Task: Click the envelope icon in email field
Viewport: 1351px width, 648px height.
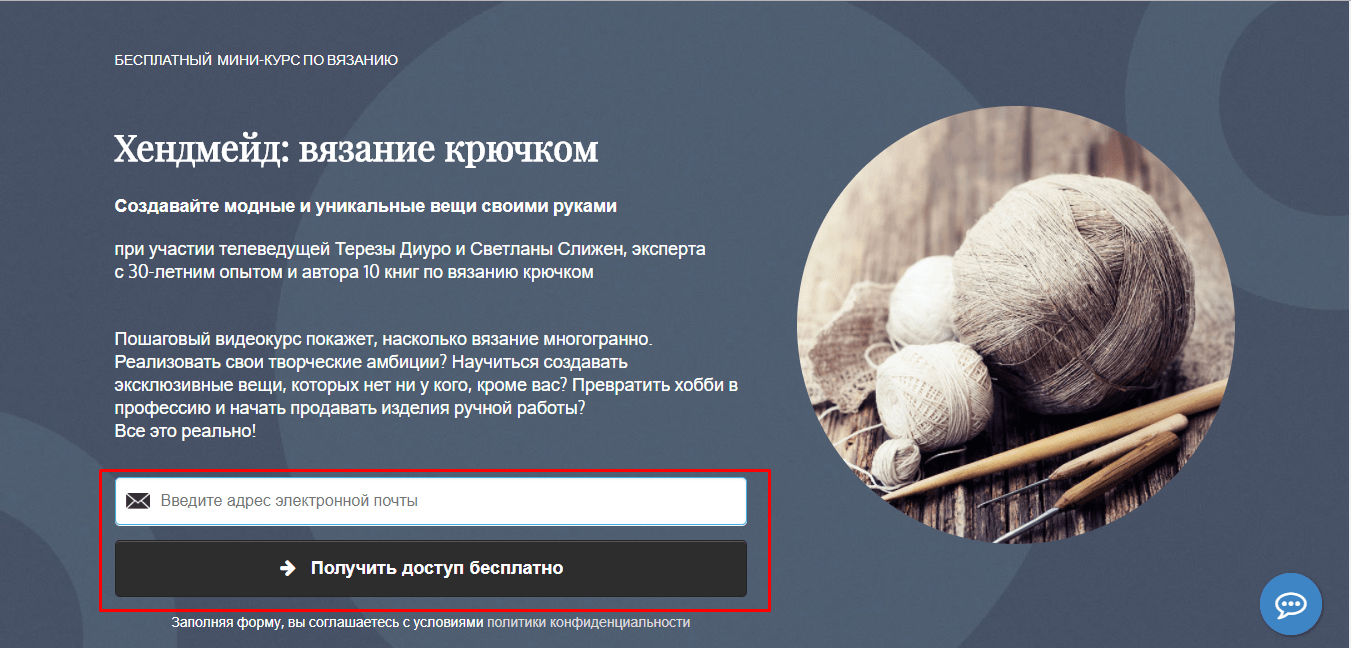Action: pos(138,501)
